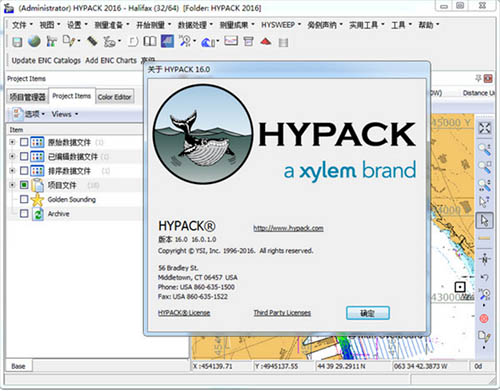The image size is (500, 391).
Task: Click the 确定 button in About dialog
Action: (368, 313)
